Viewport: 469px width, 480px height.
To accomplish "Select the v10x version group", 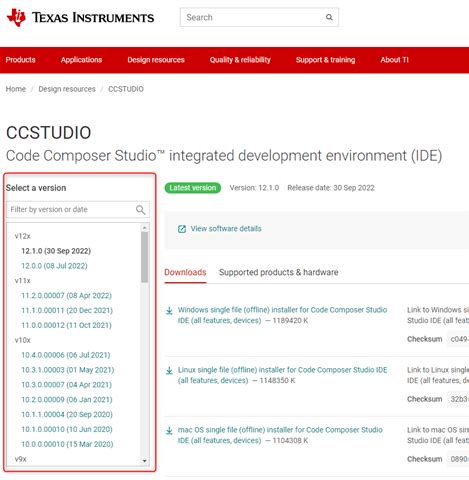I will point(22,340).
